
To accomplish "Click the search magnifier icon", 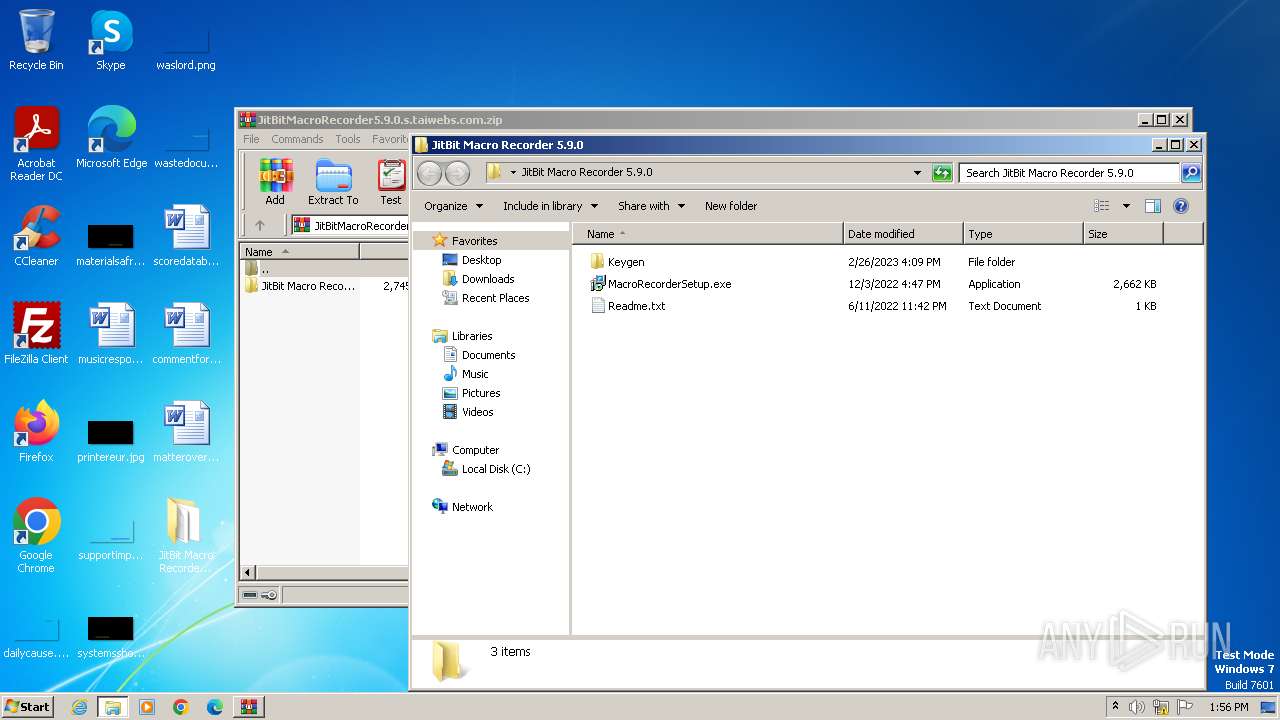I will coord(1190,173).
